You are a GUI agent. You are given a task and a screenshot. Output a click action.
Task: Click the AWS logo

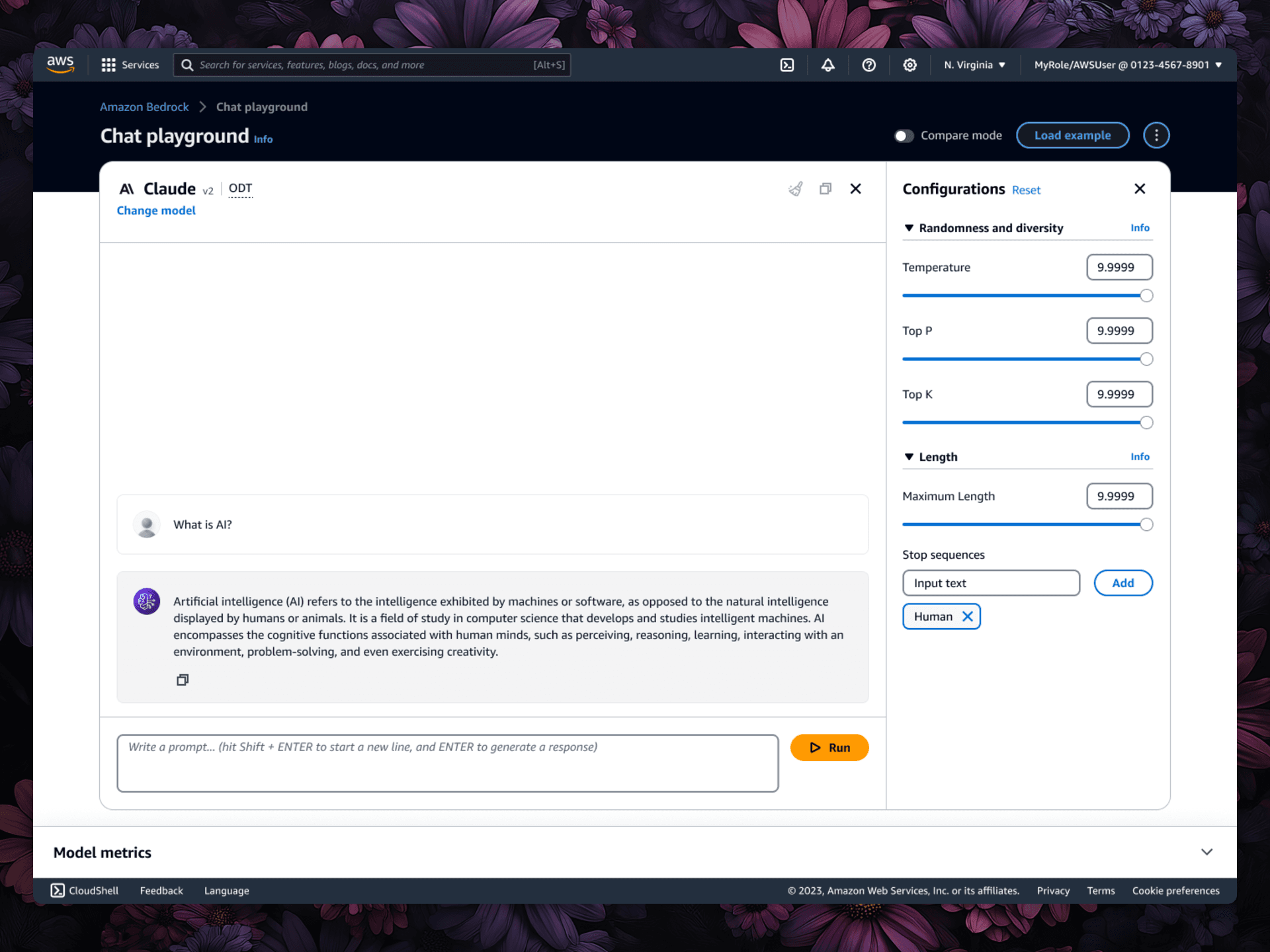[x=60, y=64]
